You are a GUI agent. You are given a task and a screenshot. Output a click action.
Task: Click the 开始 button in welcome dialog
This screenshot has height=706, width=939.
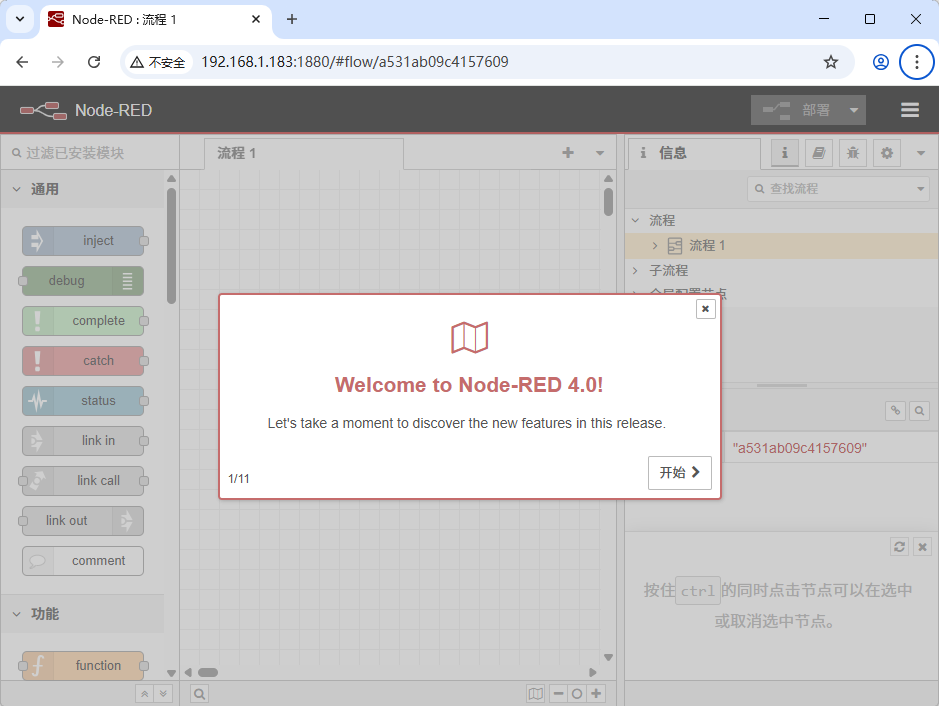tap(680, 473)
